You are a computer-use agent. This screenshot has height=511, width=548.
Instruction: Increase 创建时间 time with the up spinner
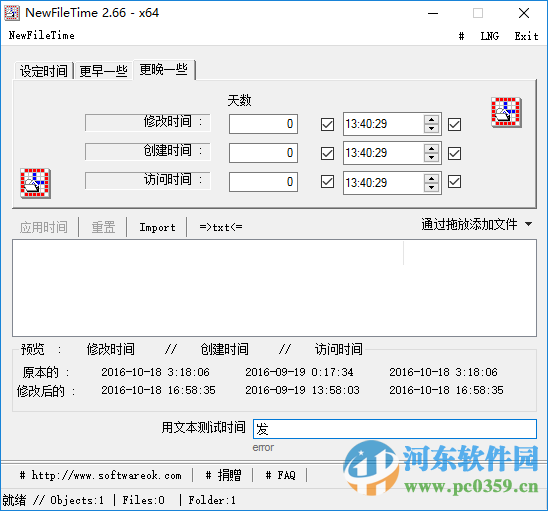pyautogui.click(x=432, y=149)
